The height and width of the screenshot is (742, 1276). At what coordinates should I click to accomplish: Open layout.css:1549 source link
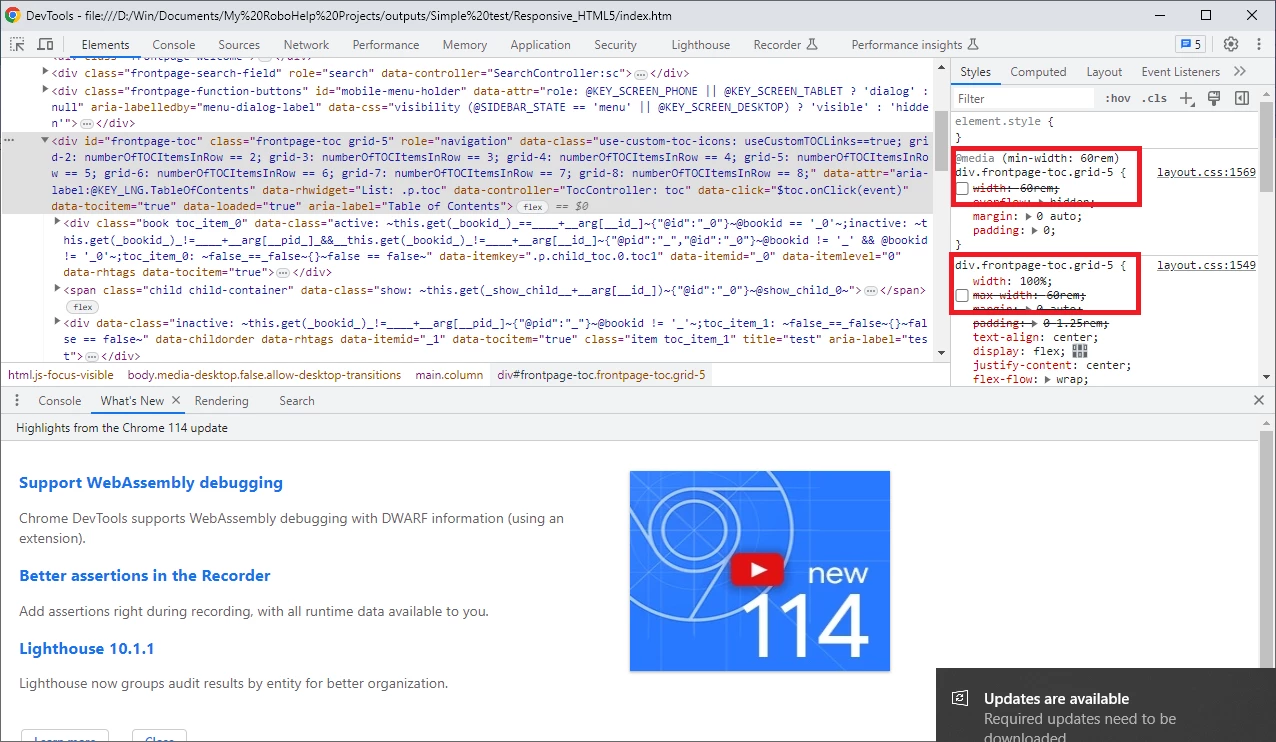[x=1206, y=265]
